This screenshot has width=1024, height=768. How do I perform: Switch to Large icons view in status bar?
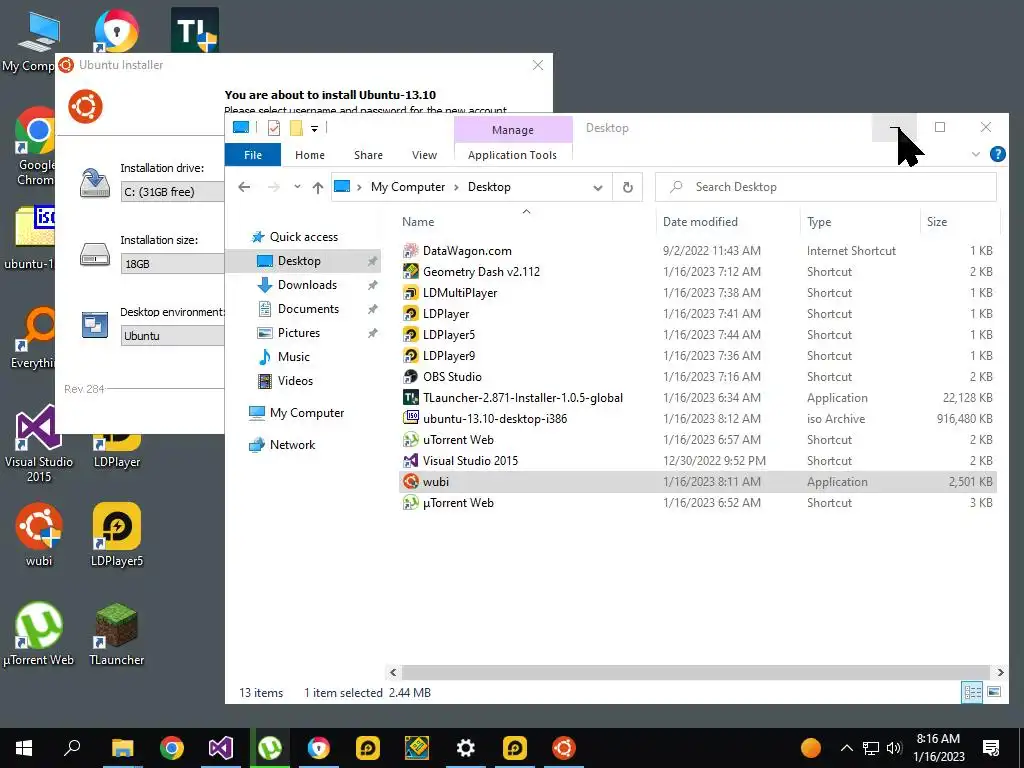point(994,692)
